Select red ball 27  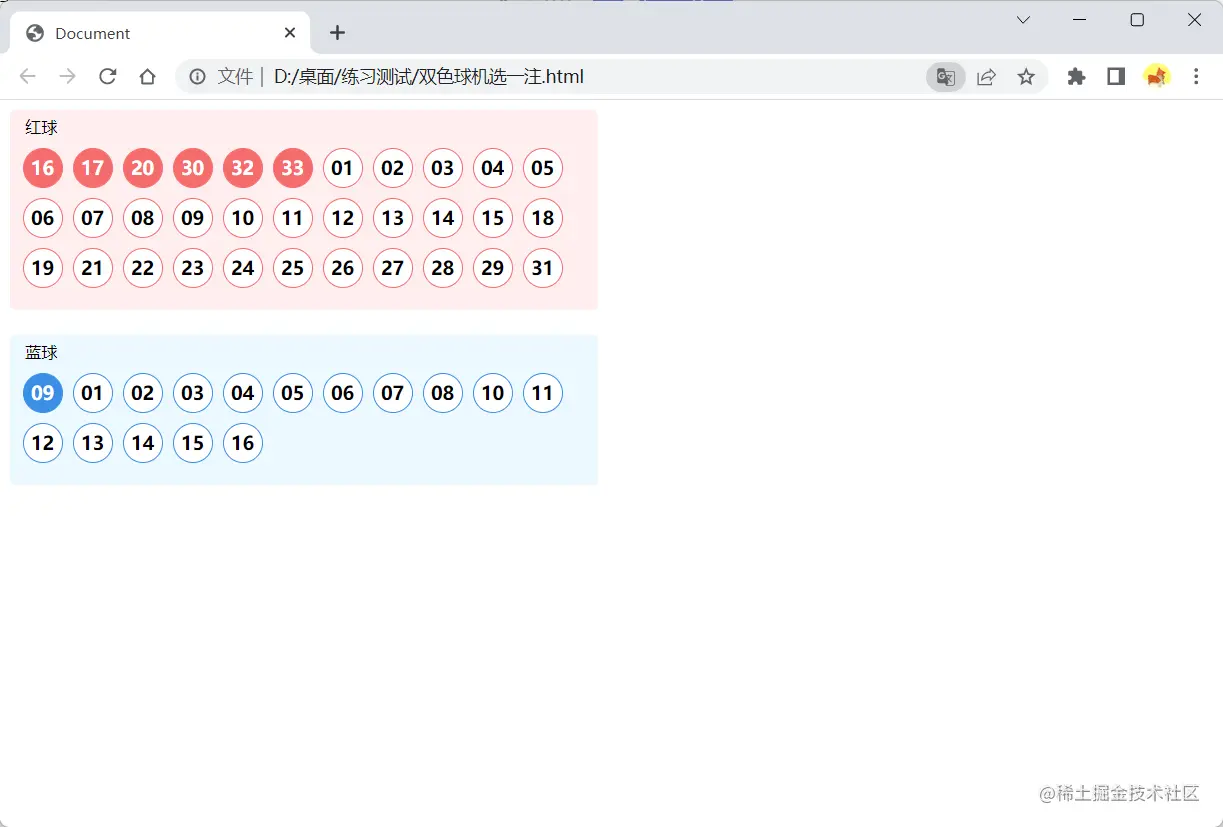pos(393,268)
